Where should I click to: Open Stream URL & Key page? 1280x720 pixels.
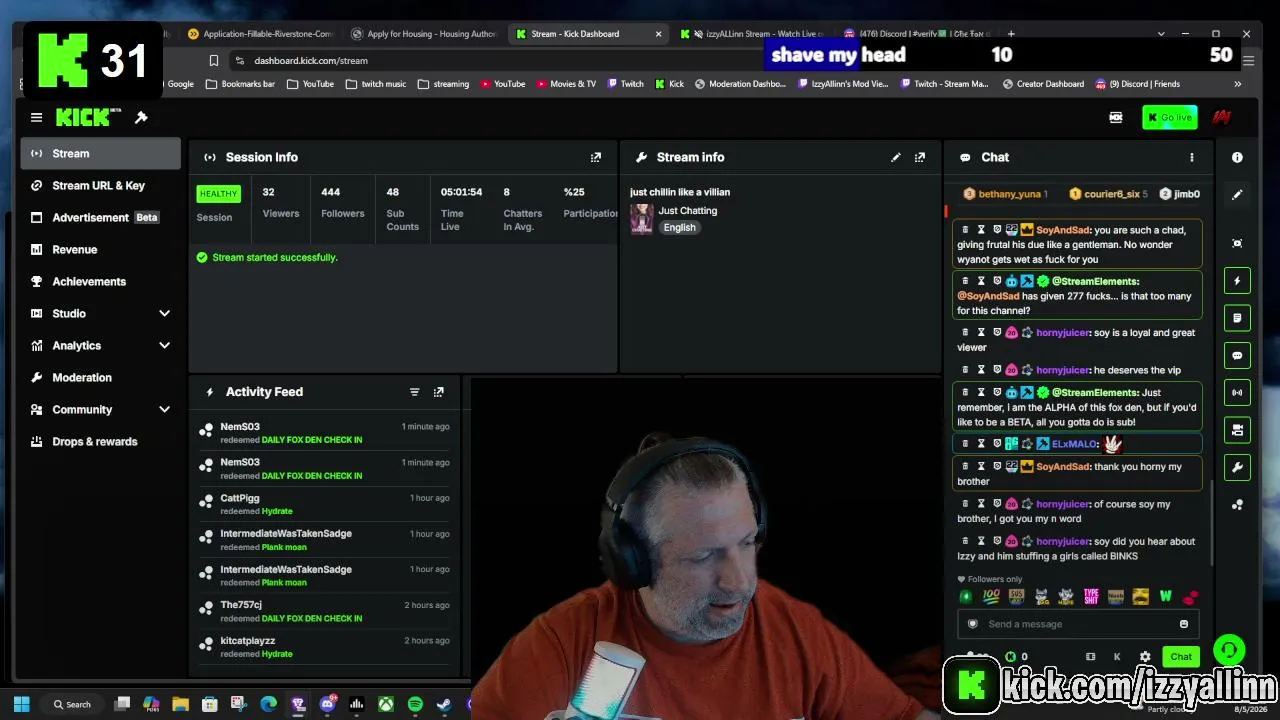coord(100,185)
